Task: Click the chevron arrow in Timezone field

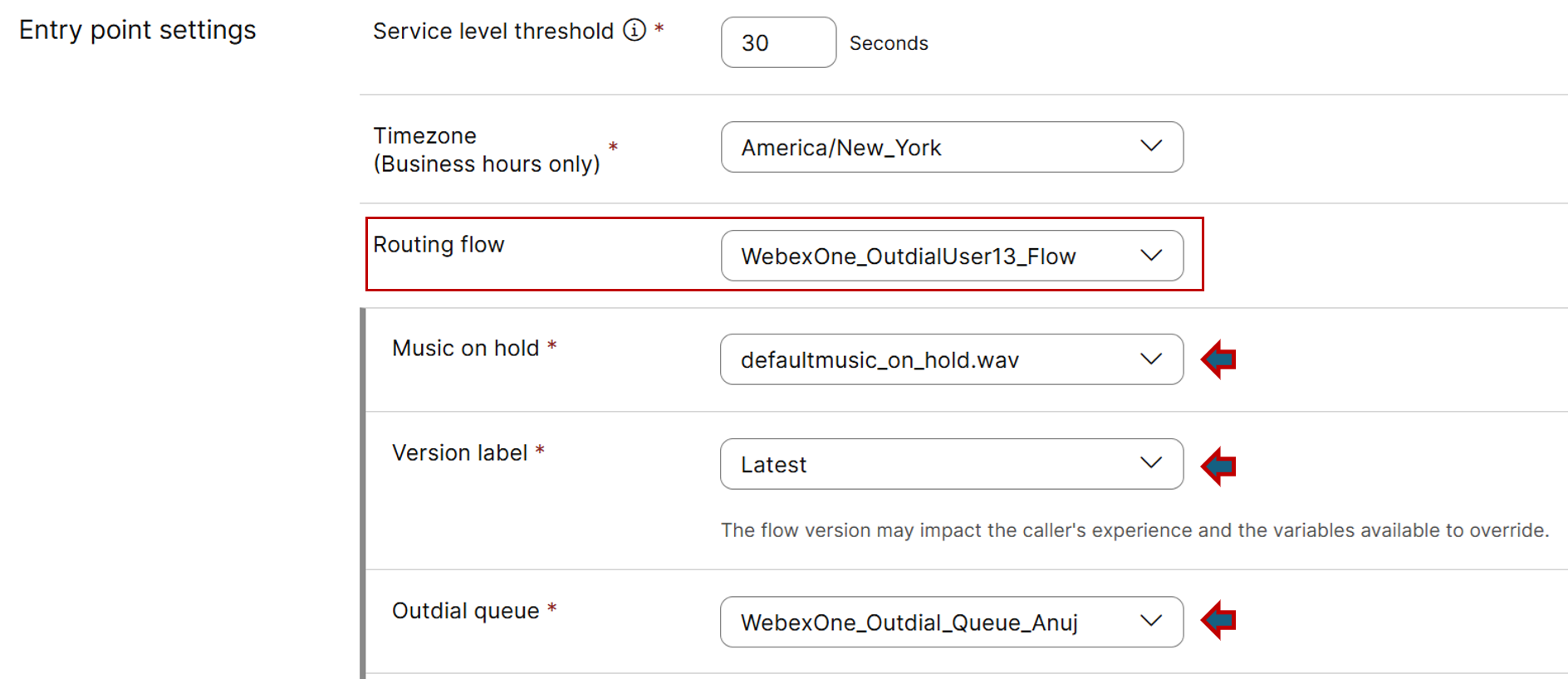Action: (x=1151, y=146)
